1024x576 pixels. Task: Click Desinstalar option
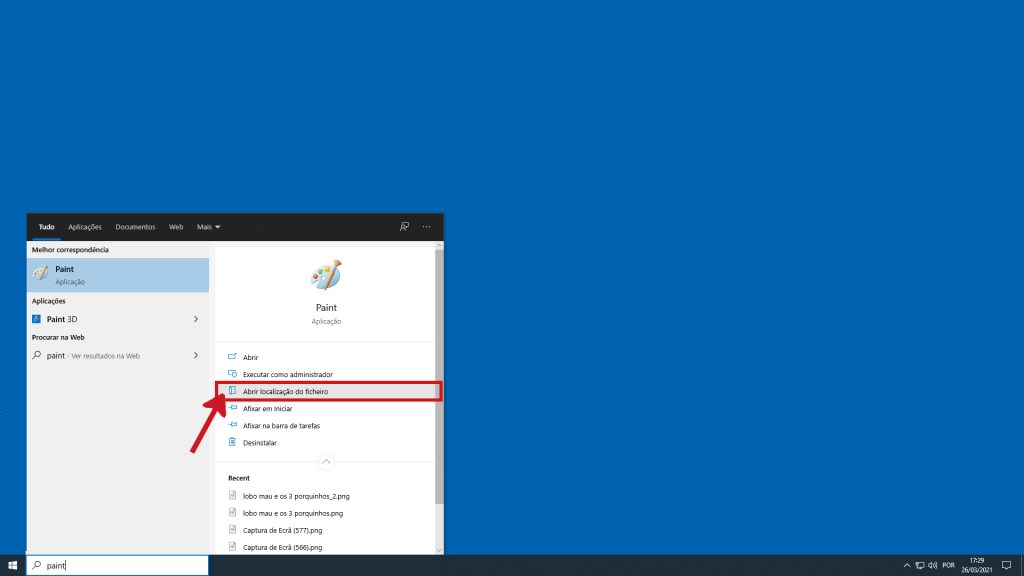click(260, 443)
